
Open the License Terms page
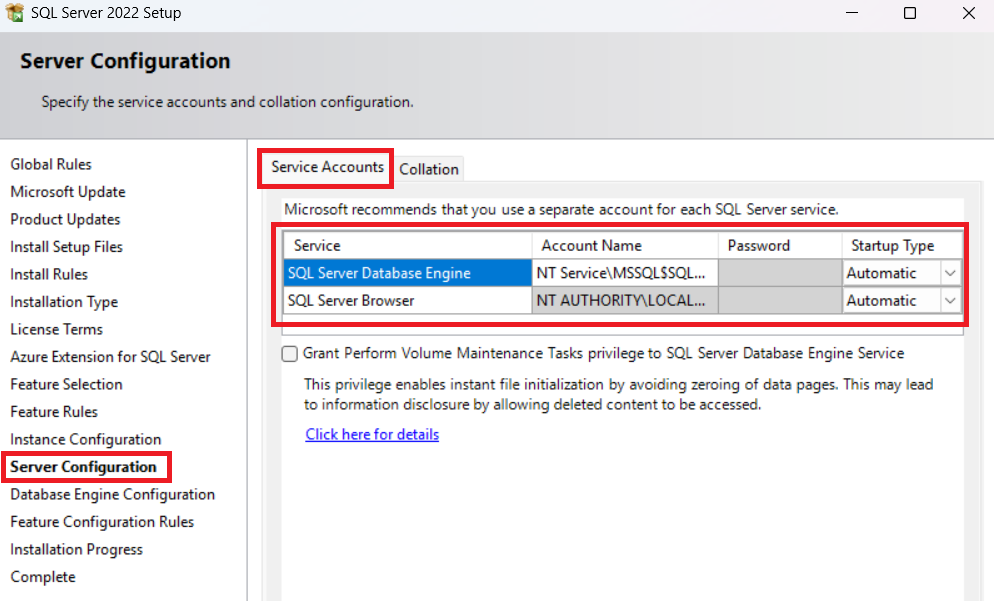tap(56, 329)
